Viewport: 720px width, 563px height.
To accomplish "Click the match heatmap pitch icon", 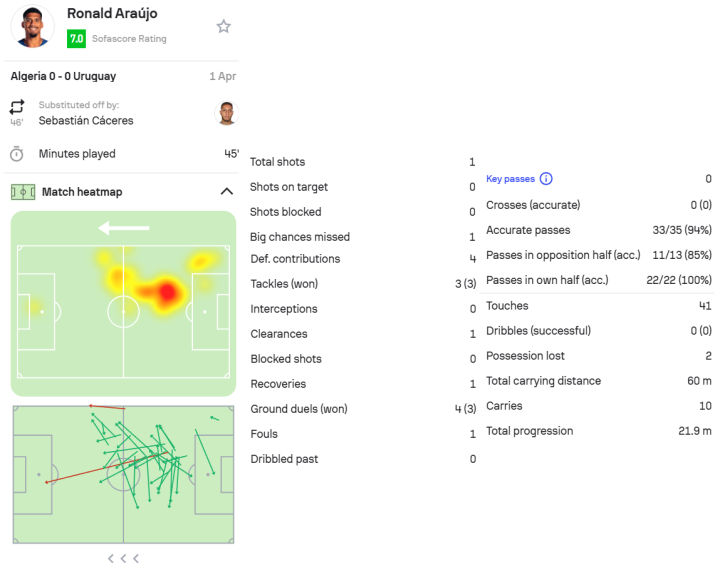I will 22,192.
